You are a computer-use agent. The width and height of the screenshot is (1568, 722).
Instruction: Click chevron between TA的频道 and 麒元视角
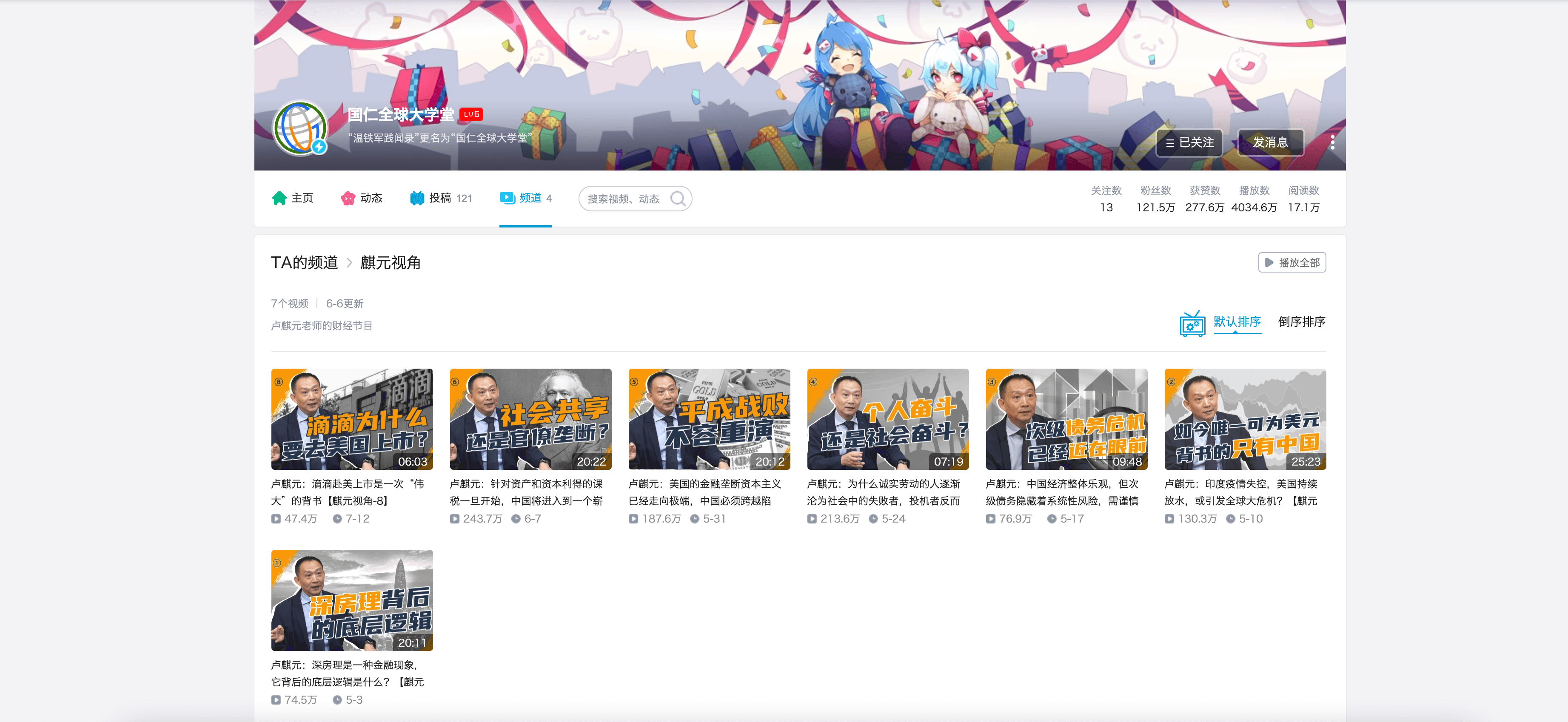click(x=349, y=263)
